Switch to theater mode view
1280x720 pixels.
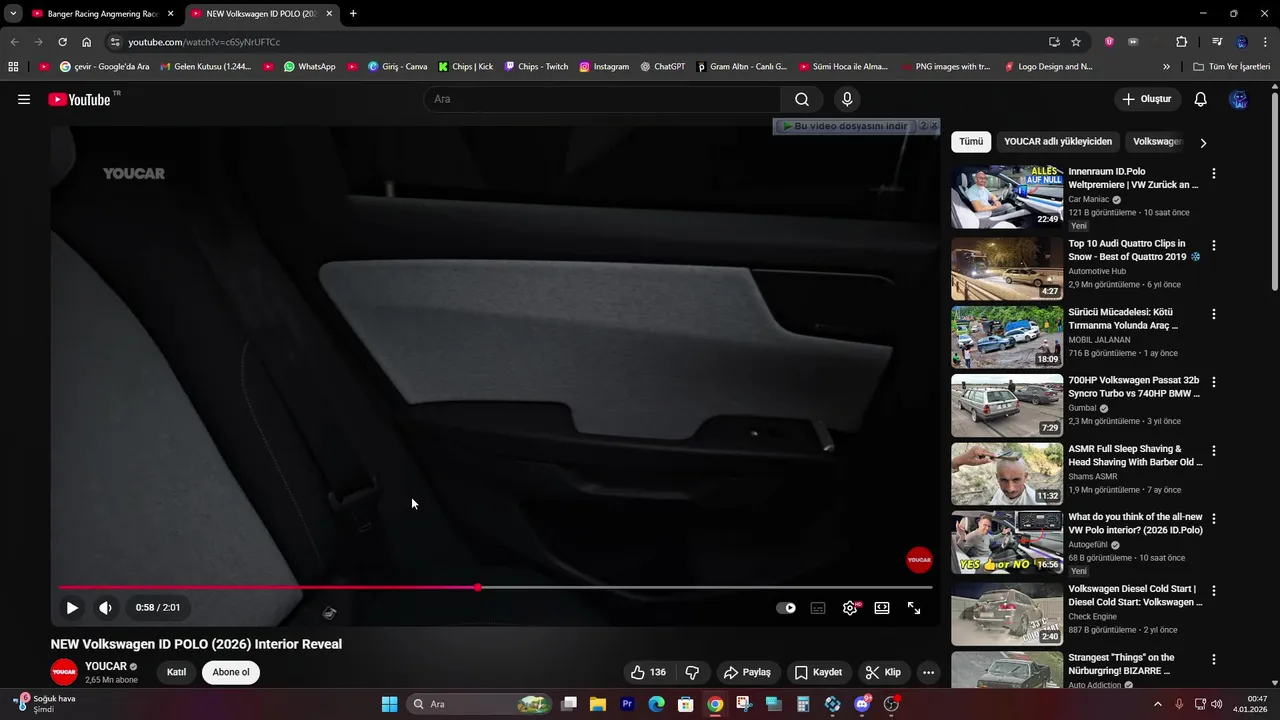[882, 607]
